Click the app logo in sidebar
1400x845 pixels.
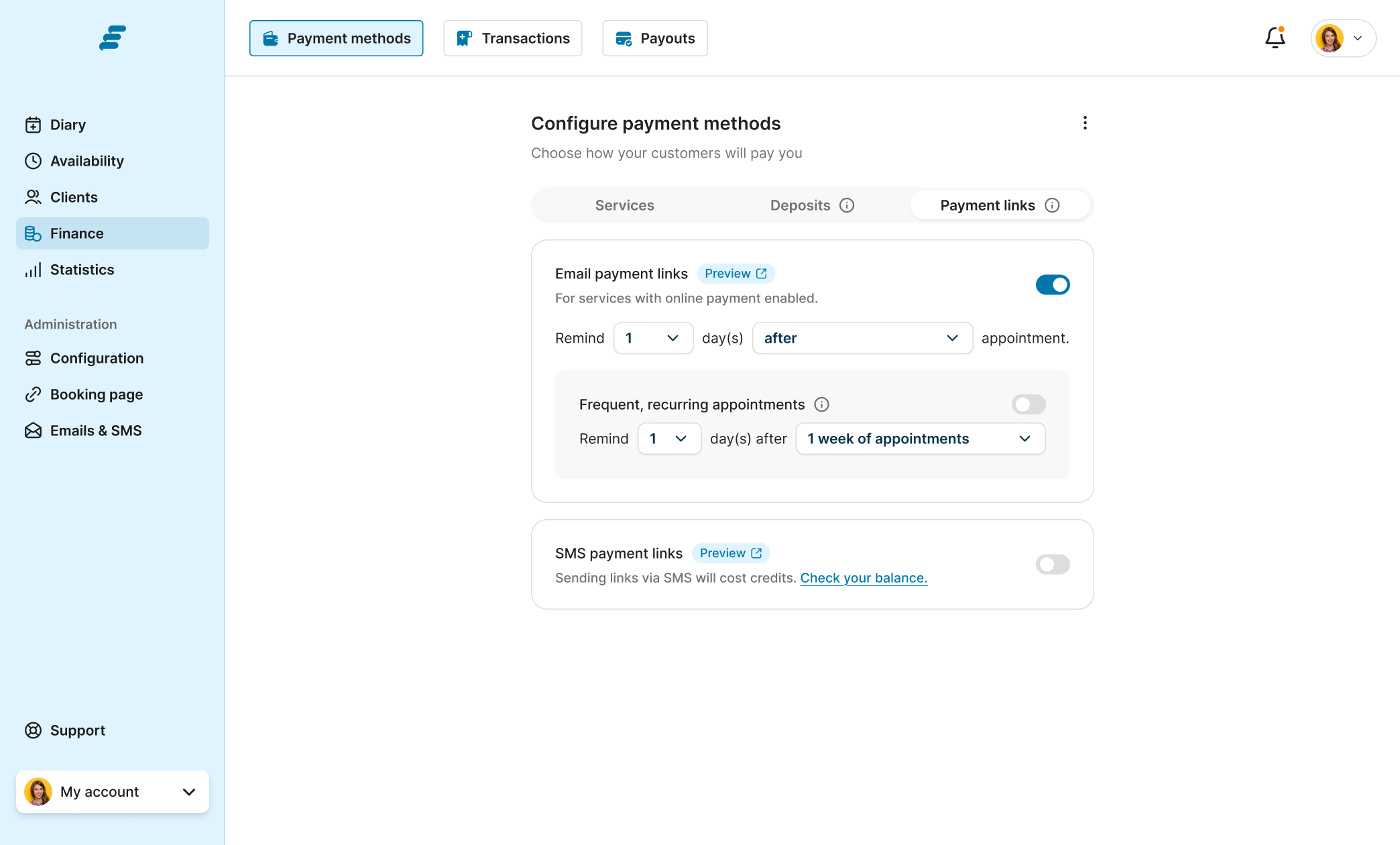click(x=113, y=38)
